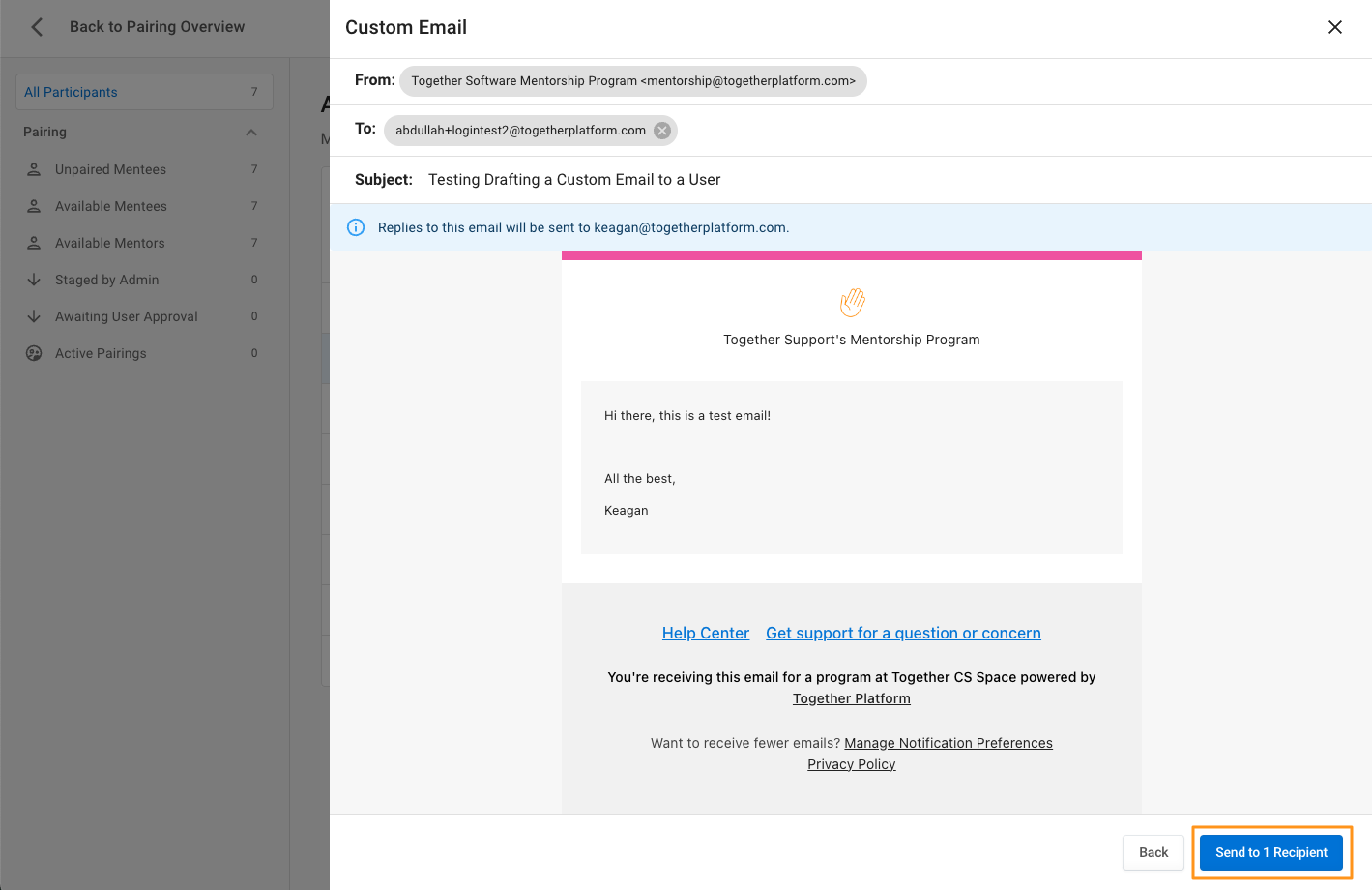Screen dimensions: 1372x890
Task: Click the info icon on the replies notice
Action: [x=356, y=226]
